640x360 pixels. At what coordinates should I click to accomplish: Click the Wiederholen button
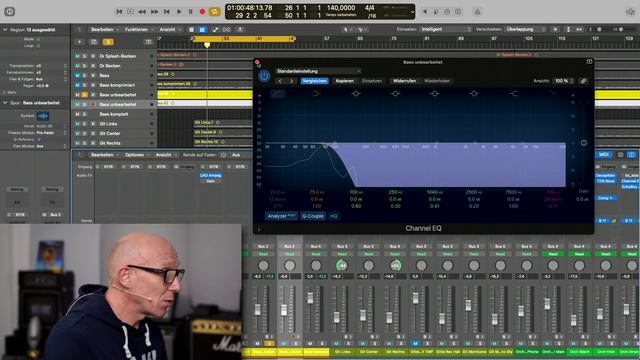click(x=437, y=81)
